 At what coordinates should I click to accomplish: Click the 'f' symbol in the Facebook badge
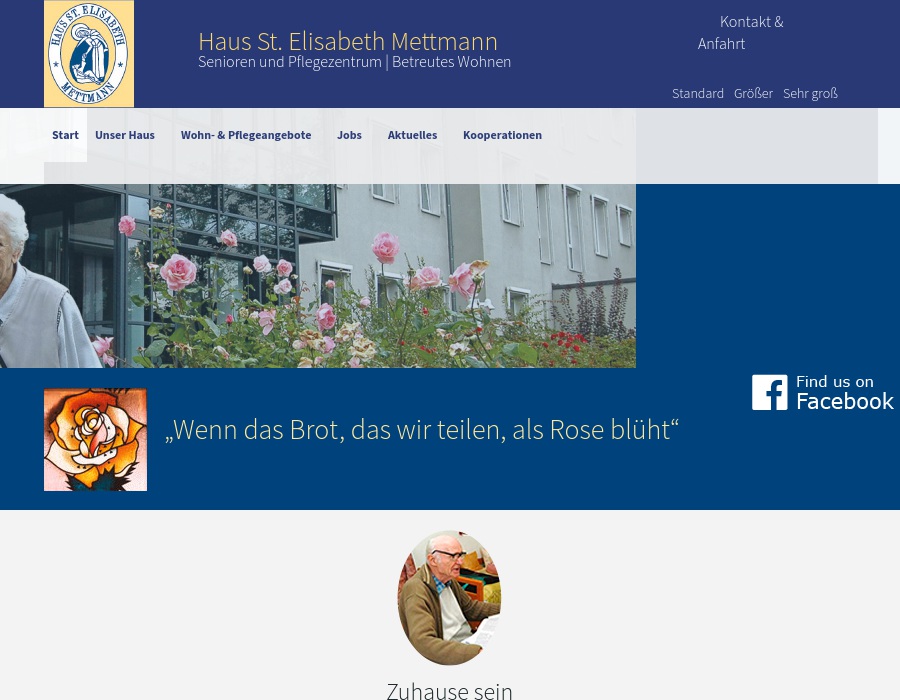click(x=770, y=392)
